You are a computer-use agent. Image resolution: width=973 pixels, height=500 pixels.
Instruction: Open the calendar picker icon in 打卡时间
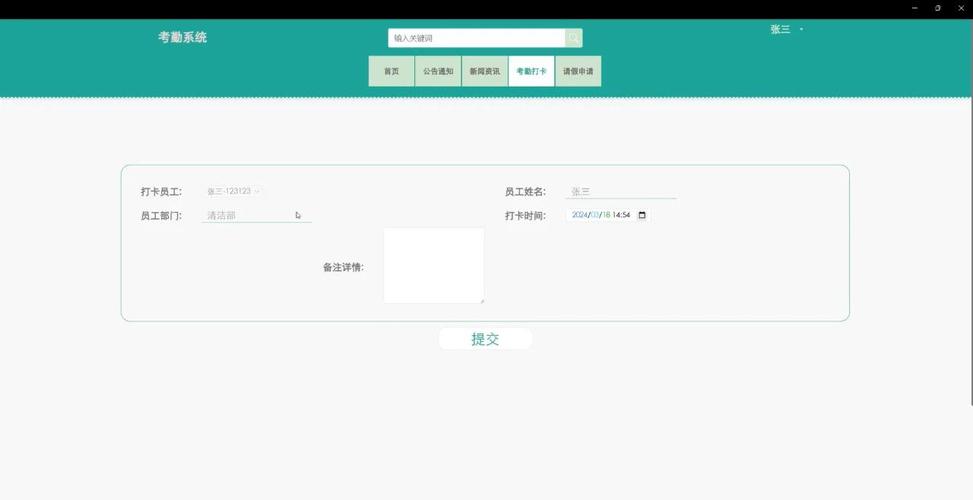point(642,215)
